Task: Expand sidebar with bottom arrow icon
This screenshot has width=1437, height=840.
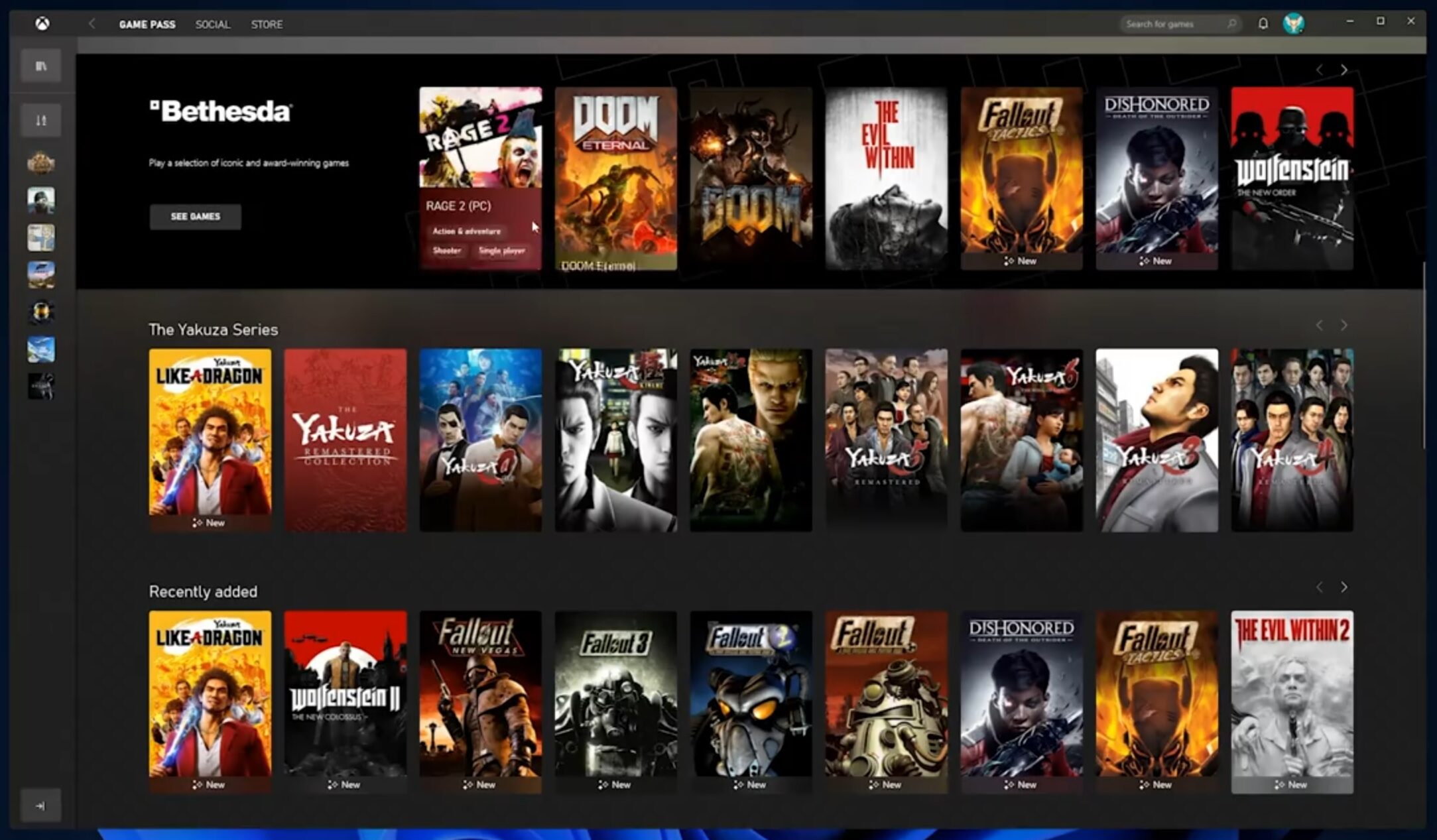Action: click(40, 806)
